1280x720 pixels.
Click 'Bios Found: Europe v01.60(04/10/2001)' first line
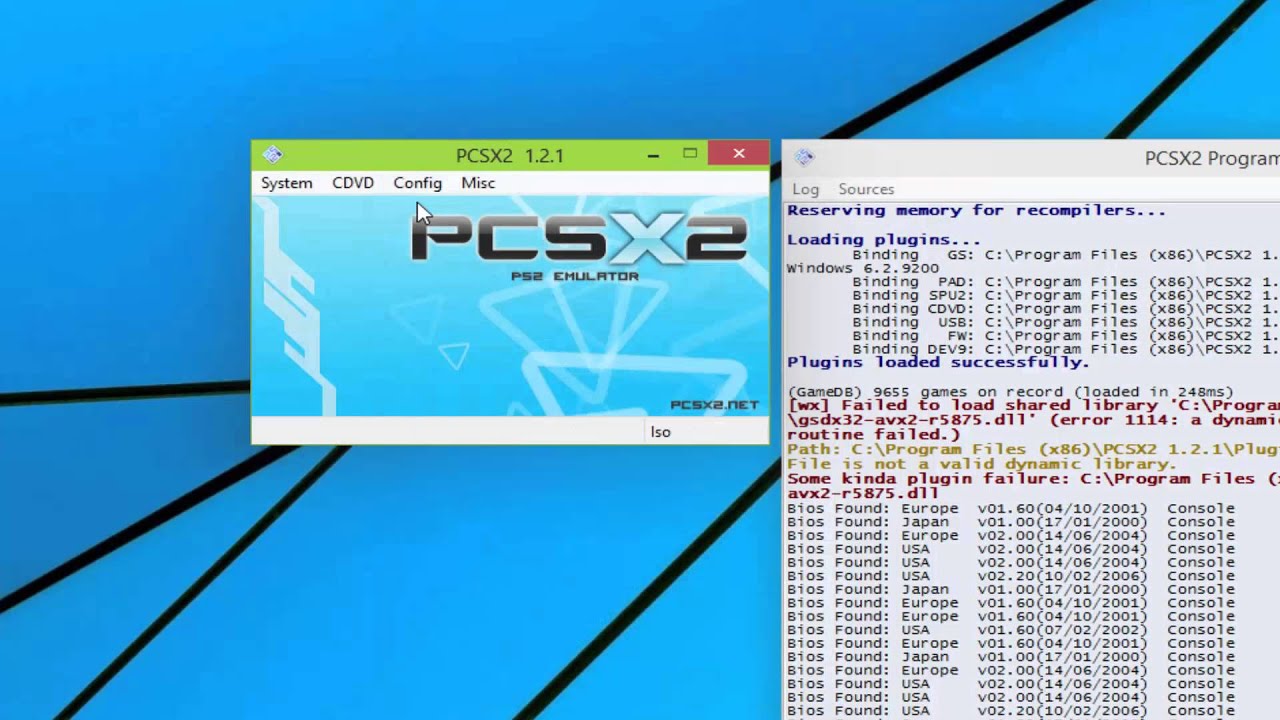pyautogui.click(x=1011, y=509)
